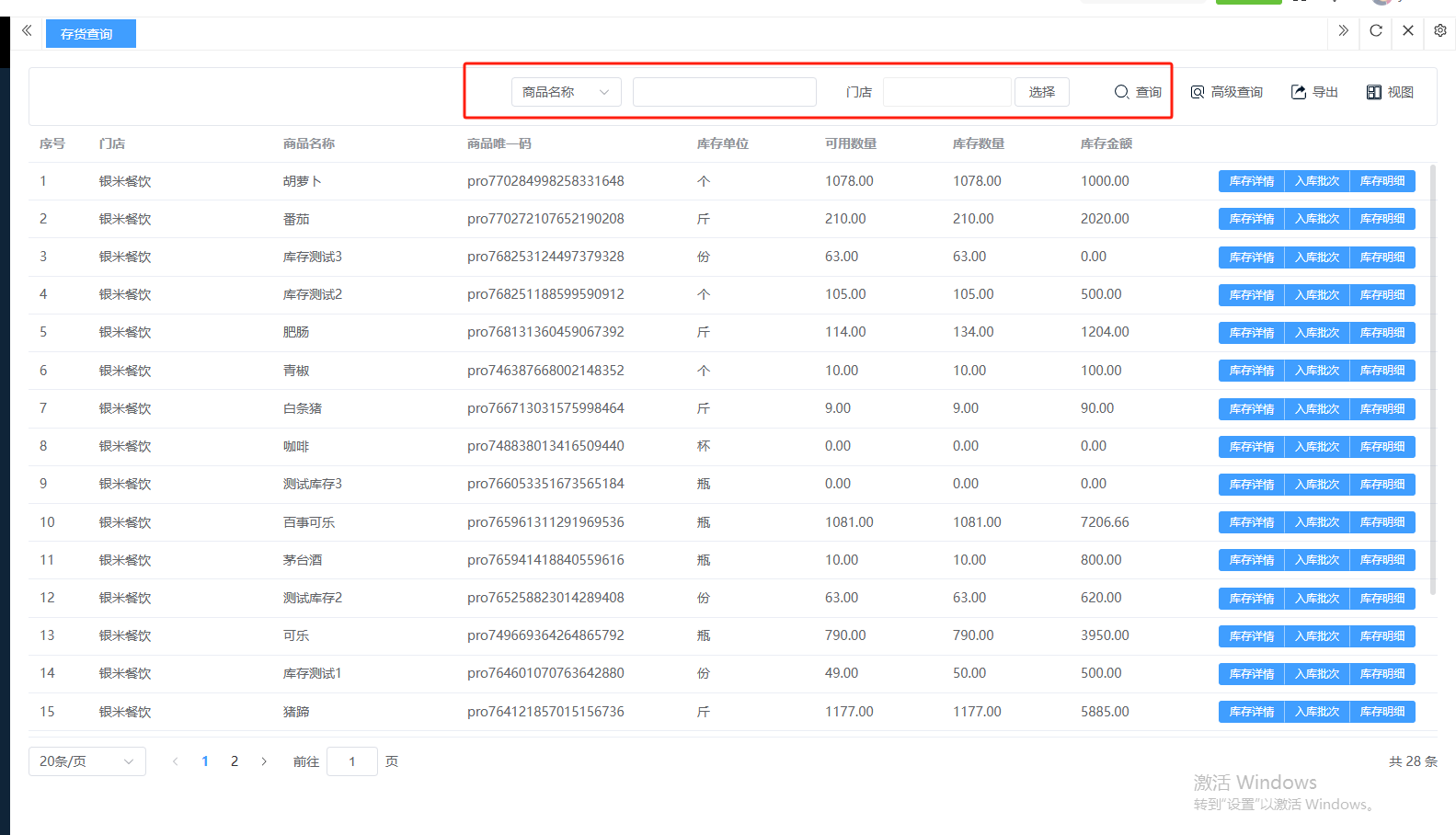
Task: Open 库存详情 for 胡萝卜 row
Action: click(1251, 181)
